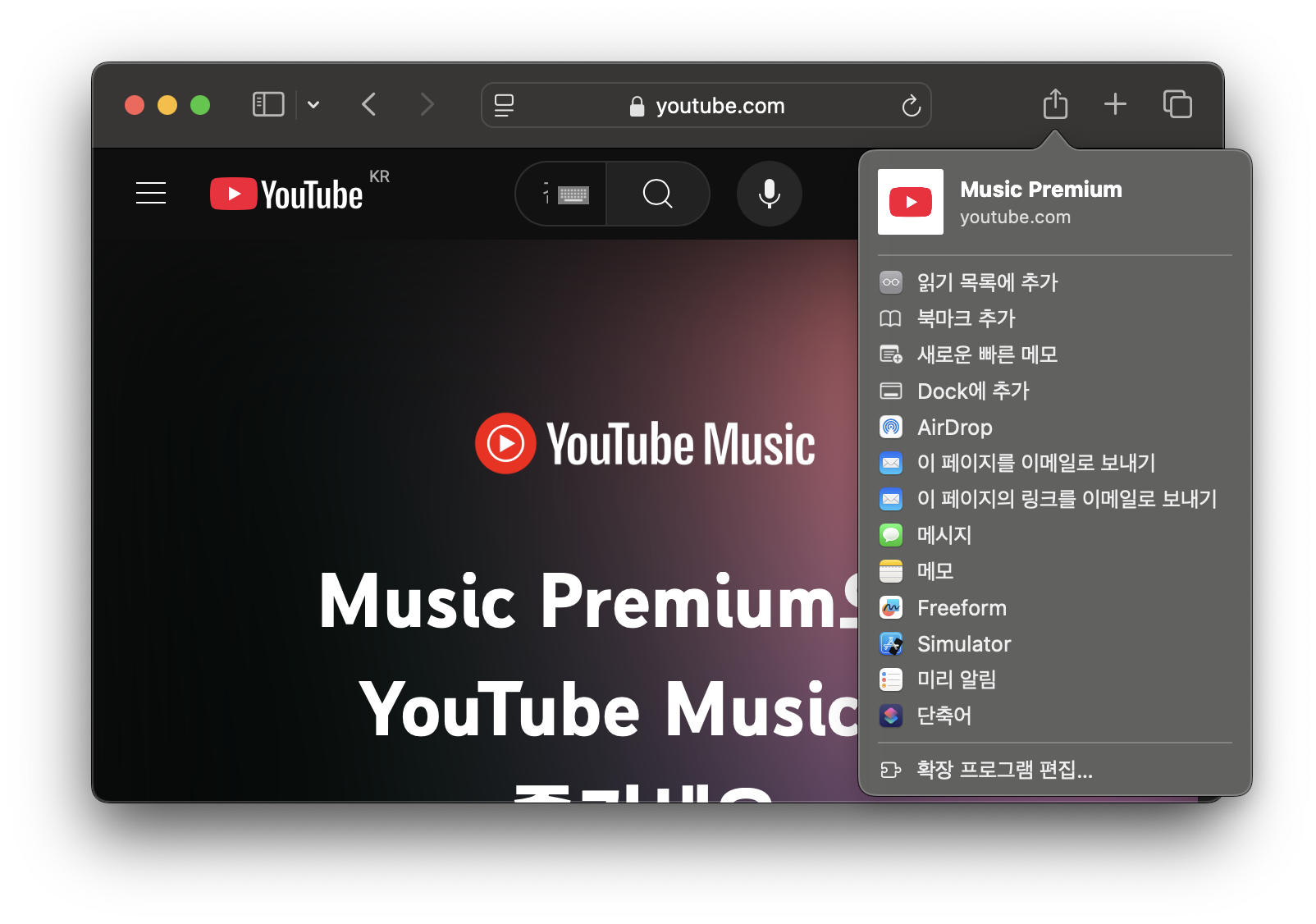Screen dimensions: 1316x924
Task: Choose Add to Reading List (읽기 목록에 추가)
Action: point(1055,282)
